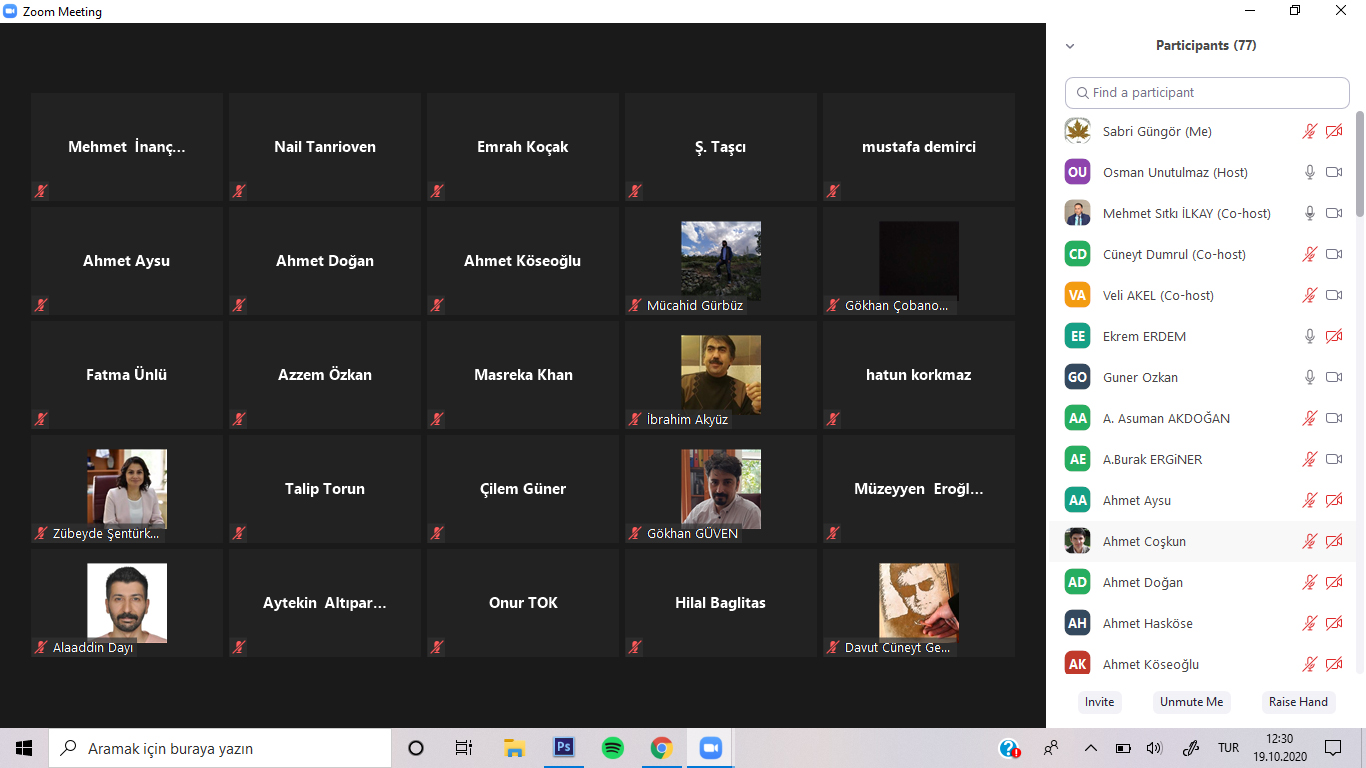Click muted mic icon on Emrah Koçak tile
The width and height of the screenshot is (1366, 768).
click(437, 191)
